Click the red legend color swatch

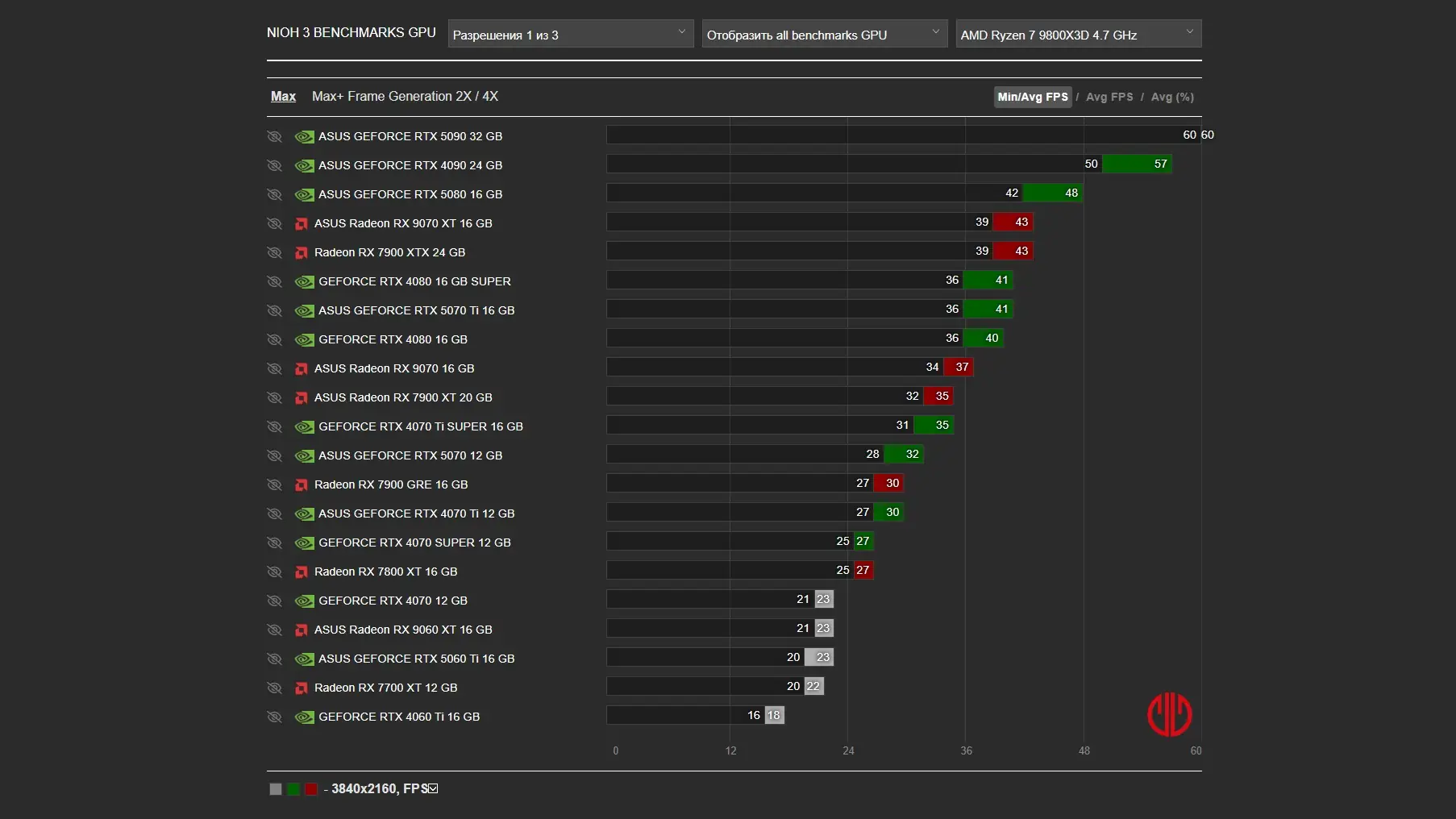pos(311,789)
